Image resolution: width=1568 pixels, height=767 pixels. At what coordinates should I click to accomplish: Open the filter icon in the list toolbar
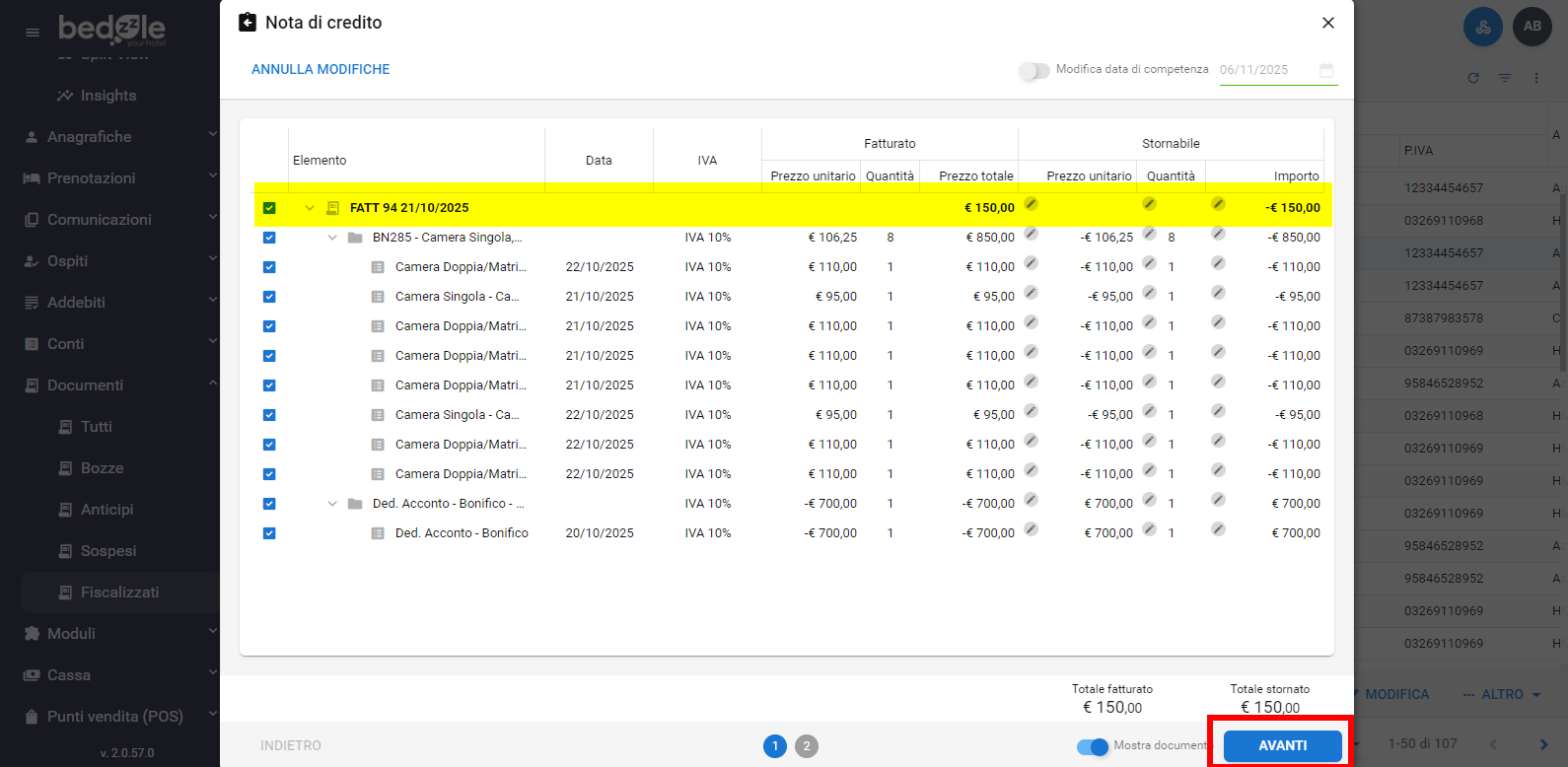click(x=1505, y=78)
